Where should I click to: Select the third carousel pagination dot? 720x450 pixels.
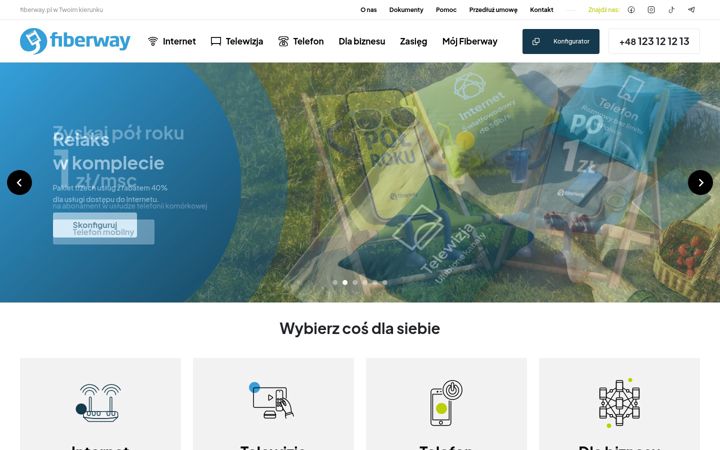[355, 282]
